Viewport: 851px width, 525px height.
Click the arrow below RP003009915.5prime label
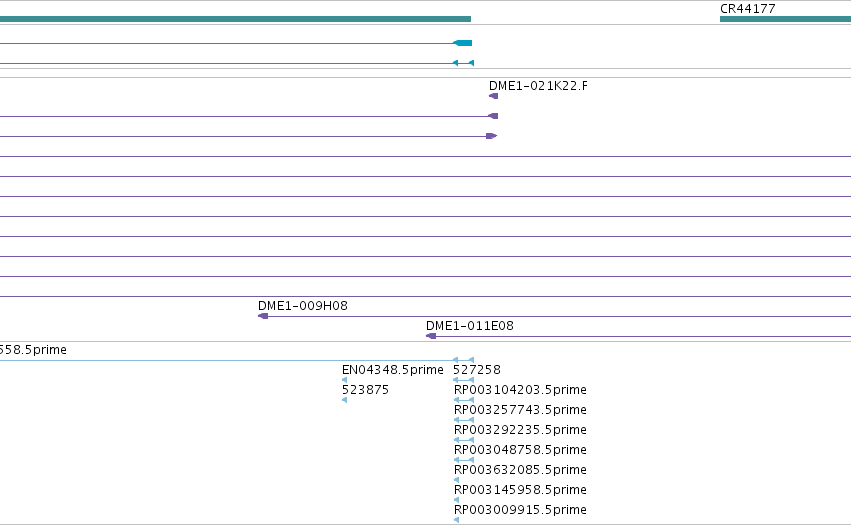coord(456,520)
